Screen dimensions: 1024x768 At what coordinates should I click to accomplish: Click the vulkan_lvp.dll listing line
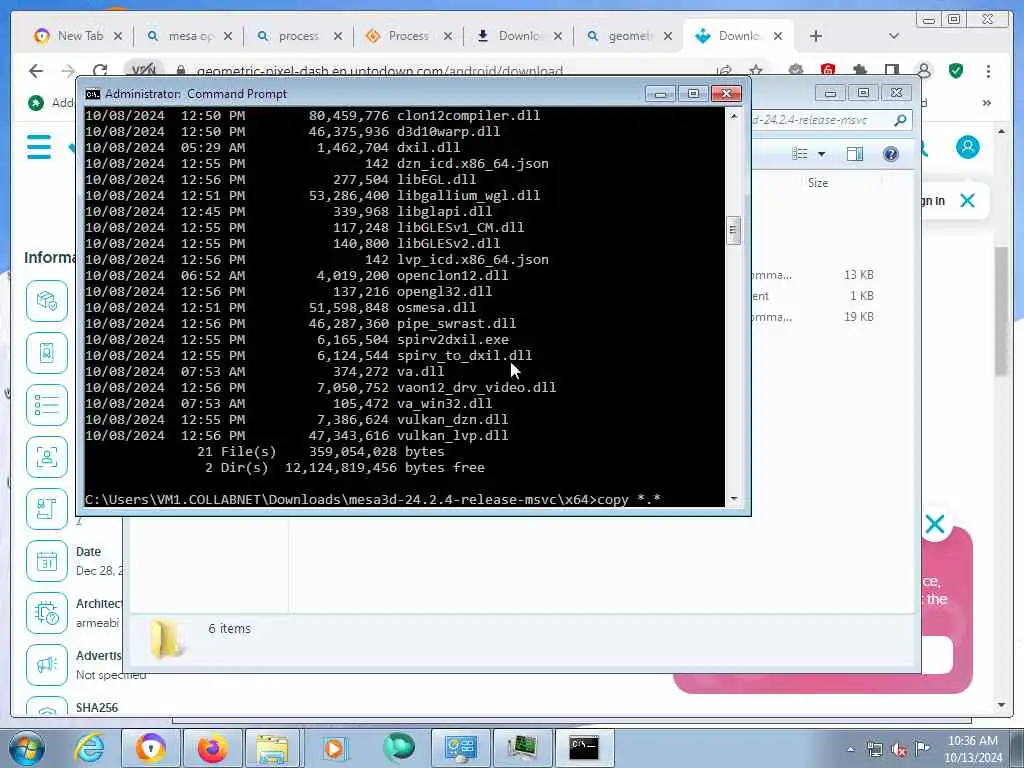(x=296, y=436)
